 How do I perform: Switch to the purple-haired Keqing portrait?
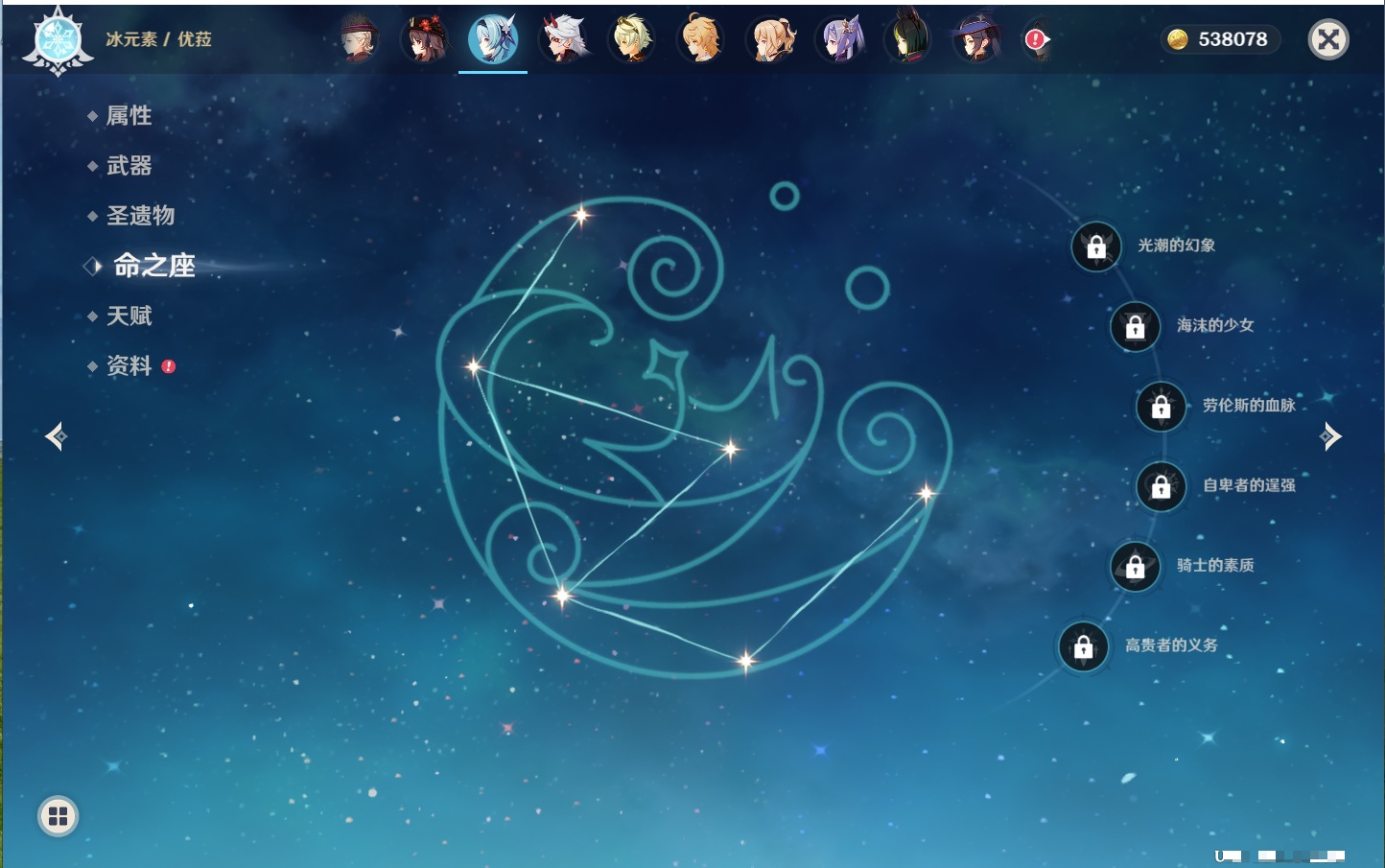pos(840,39)
